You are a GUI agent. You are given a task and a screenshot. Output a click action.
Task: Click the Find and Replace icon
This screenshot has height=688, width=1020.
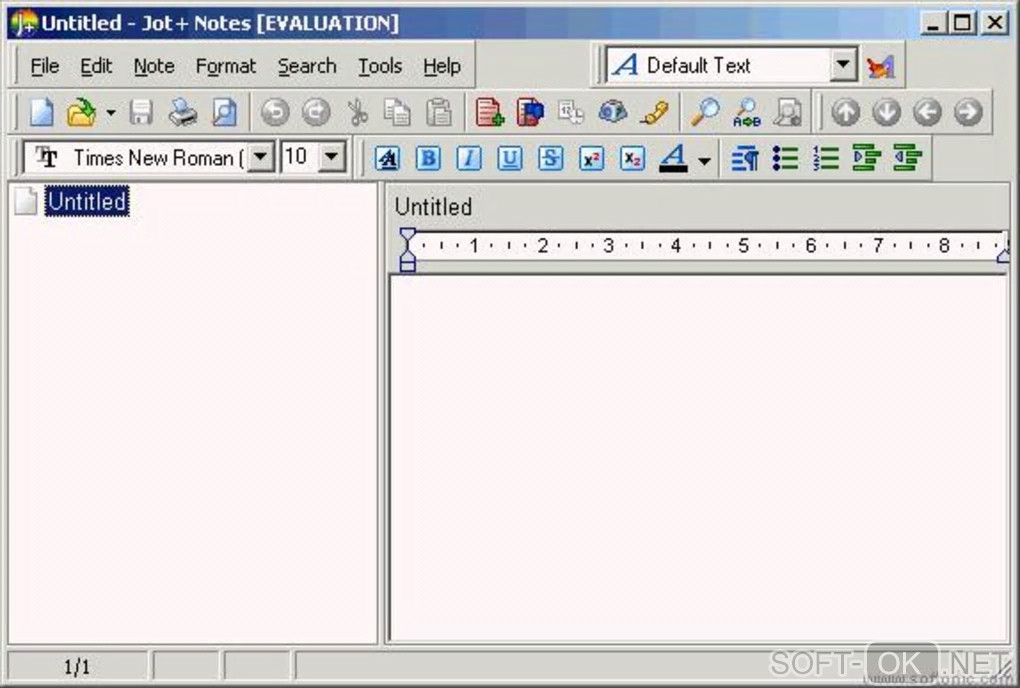pyautogui.click(x=747, y=112)
